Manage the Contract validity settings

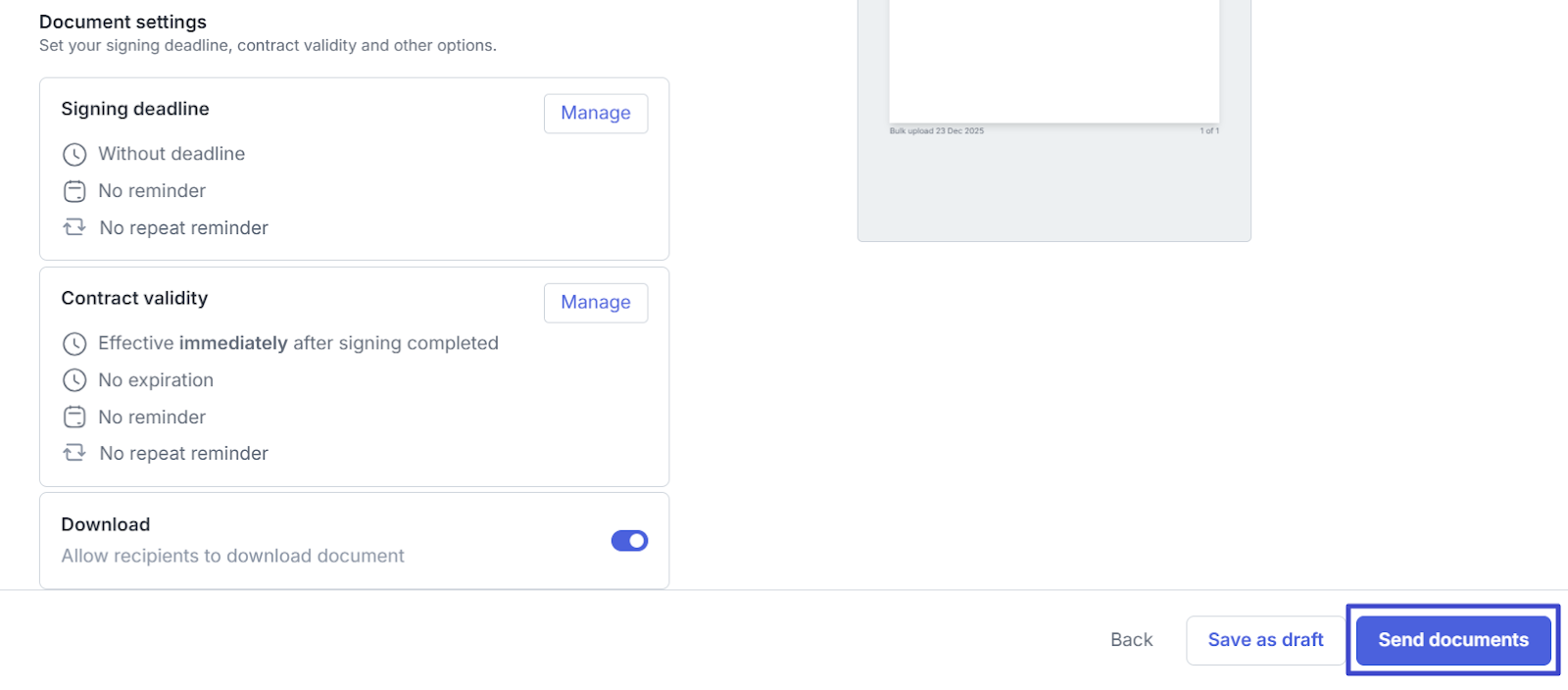tap(596, 303)
